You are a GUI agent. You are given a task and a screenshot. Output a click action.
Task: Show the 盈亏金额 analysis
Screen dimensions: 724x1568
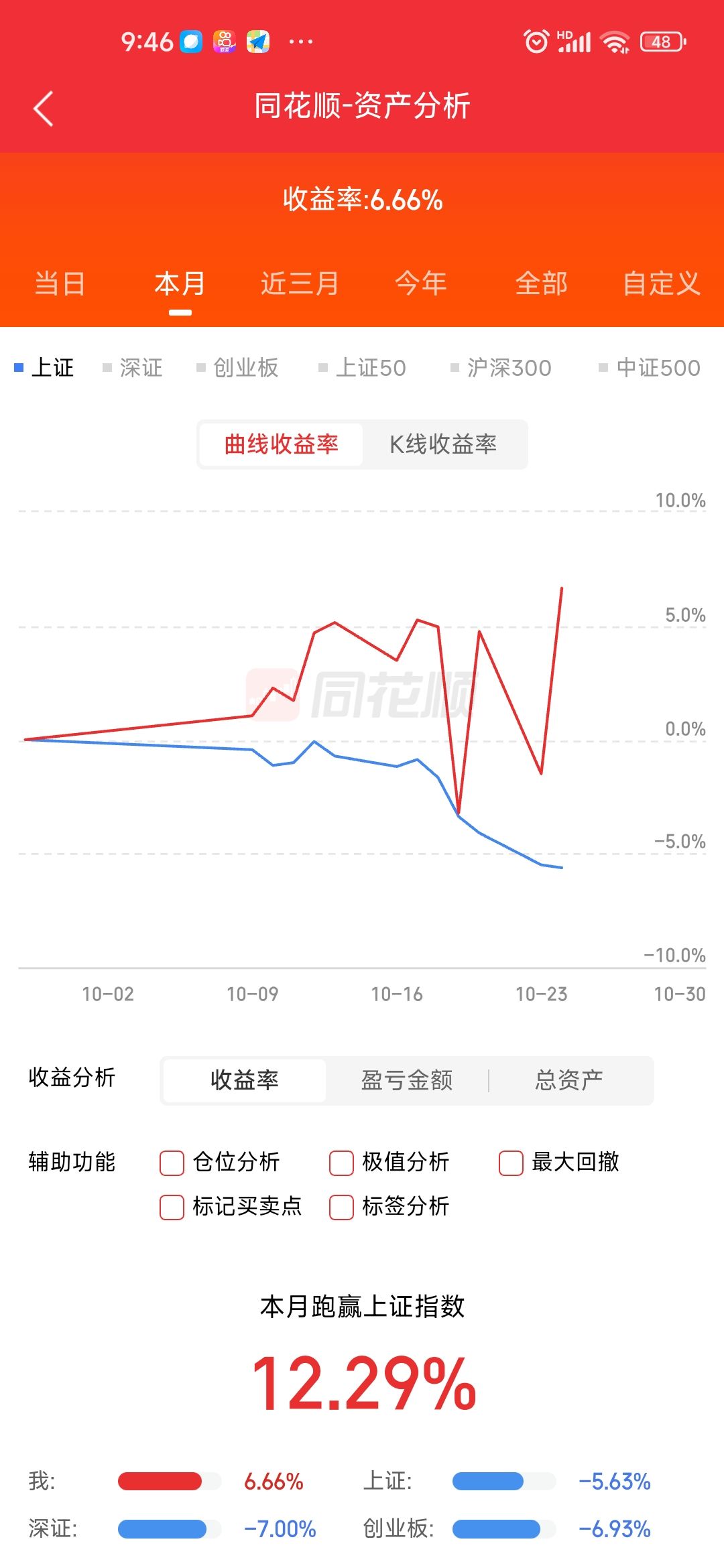tap(407, 1080)
